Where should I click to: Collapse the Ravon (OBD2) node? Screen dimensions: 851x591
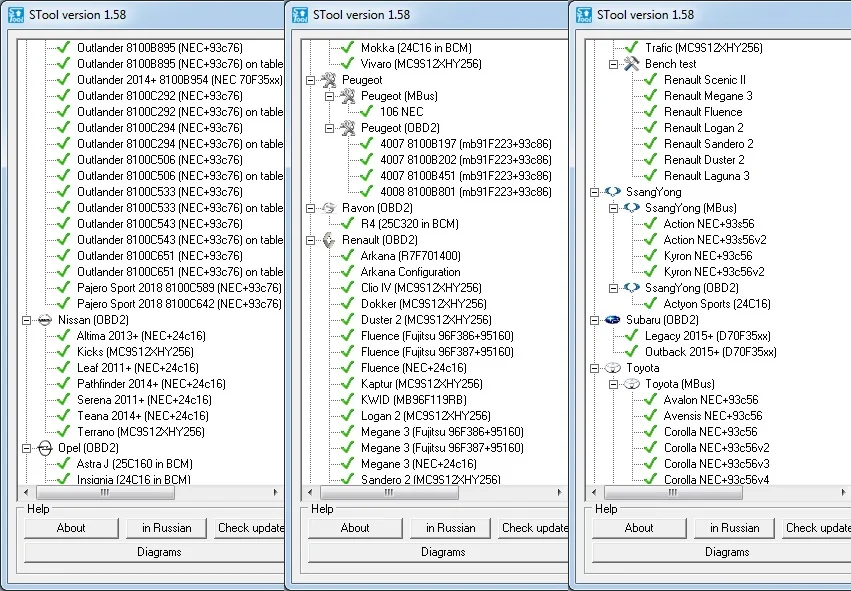click(310, 208)
